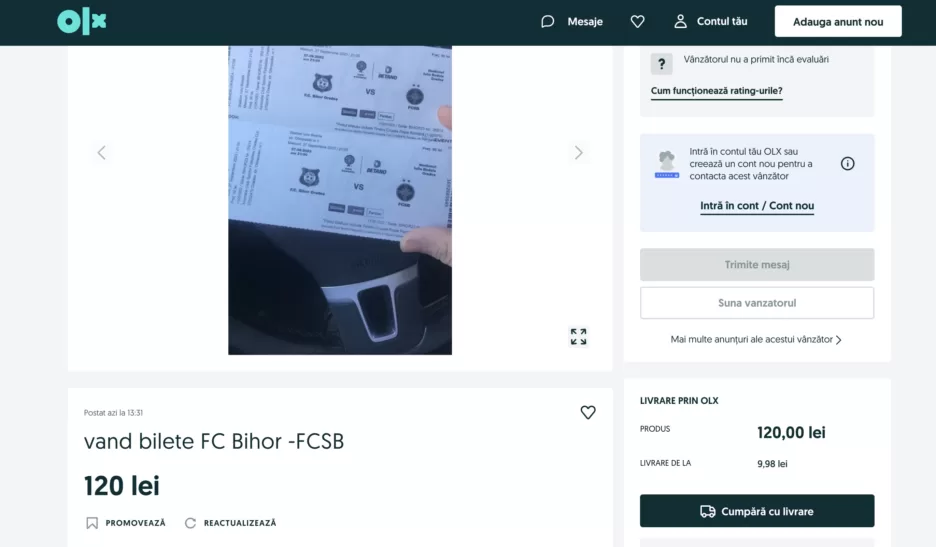Open the Contul tău user icon
Screen dimensions: 936x547
point(681,21)
